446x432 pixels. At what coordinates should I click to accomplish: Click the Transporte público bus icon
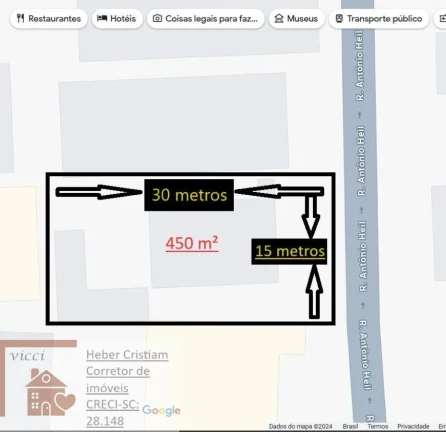(339, 18)
